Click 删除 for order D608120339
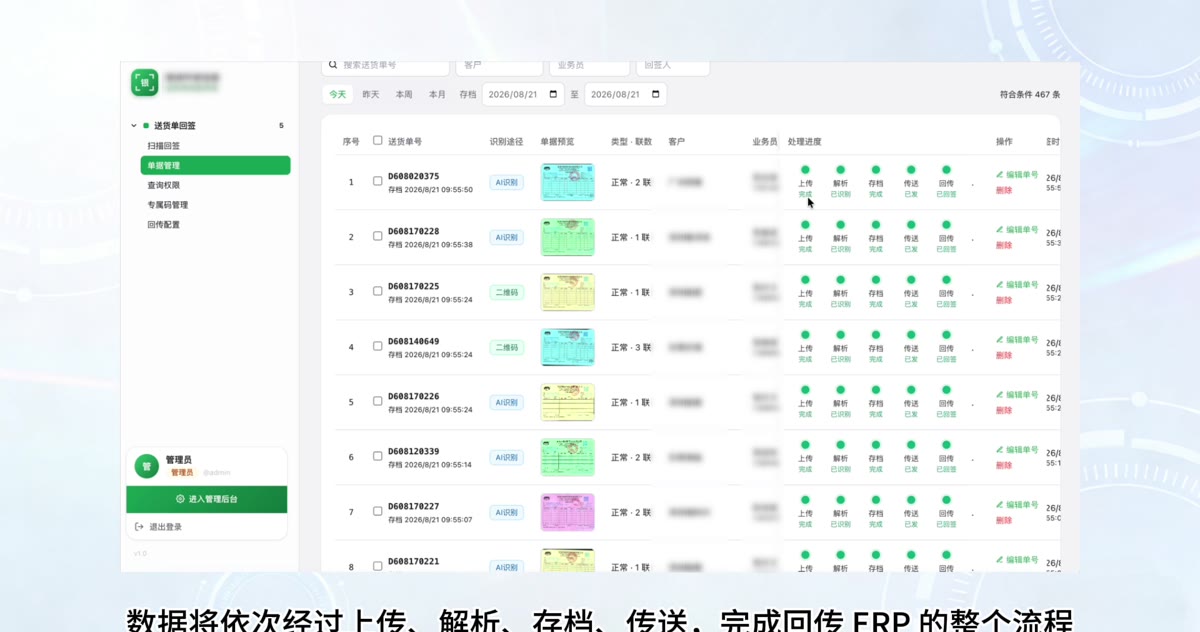This screenshot has width=1200, height=632. pyautogui.click(x=1004, y=465)
